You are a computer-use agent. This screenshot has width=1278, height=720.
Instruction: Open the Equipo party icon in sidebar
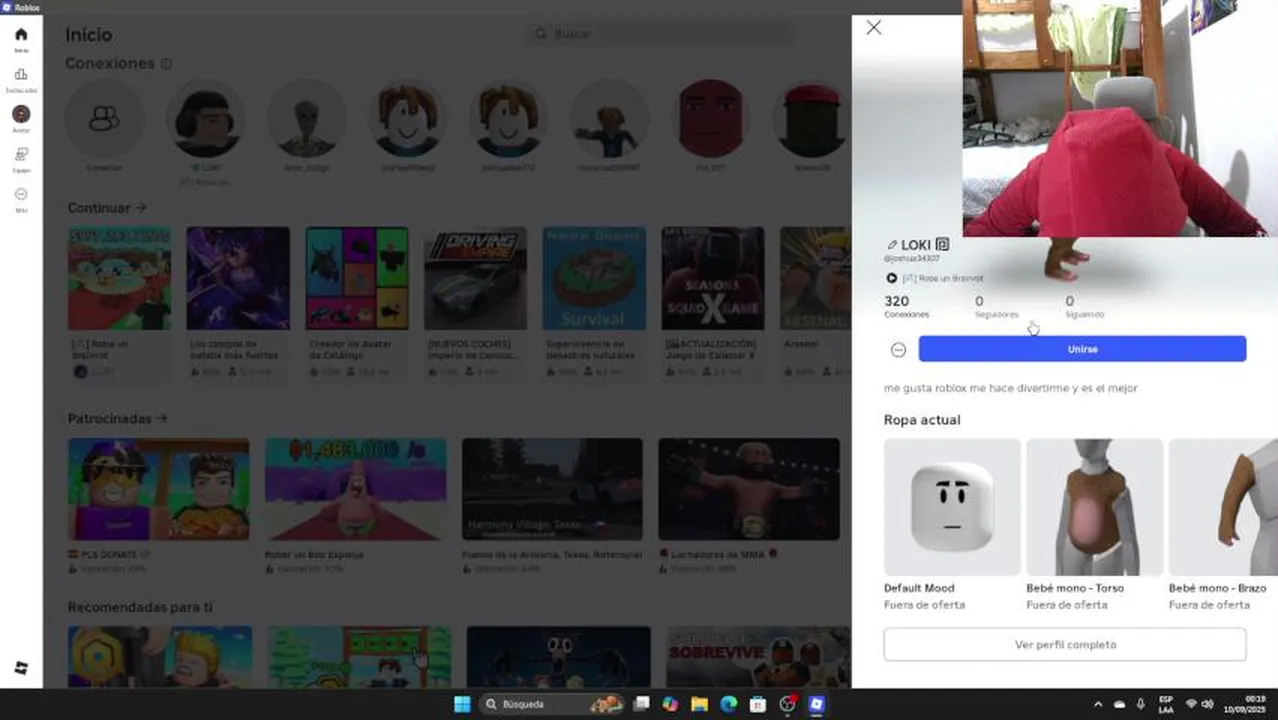(x=21, y=155)
